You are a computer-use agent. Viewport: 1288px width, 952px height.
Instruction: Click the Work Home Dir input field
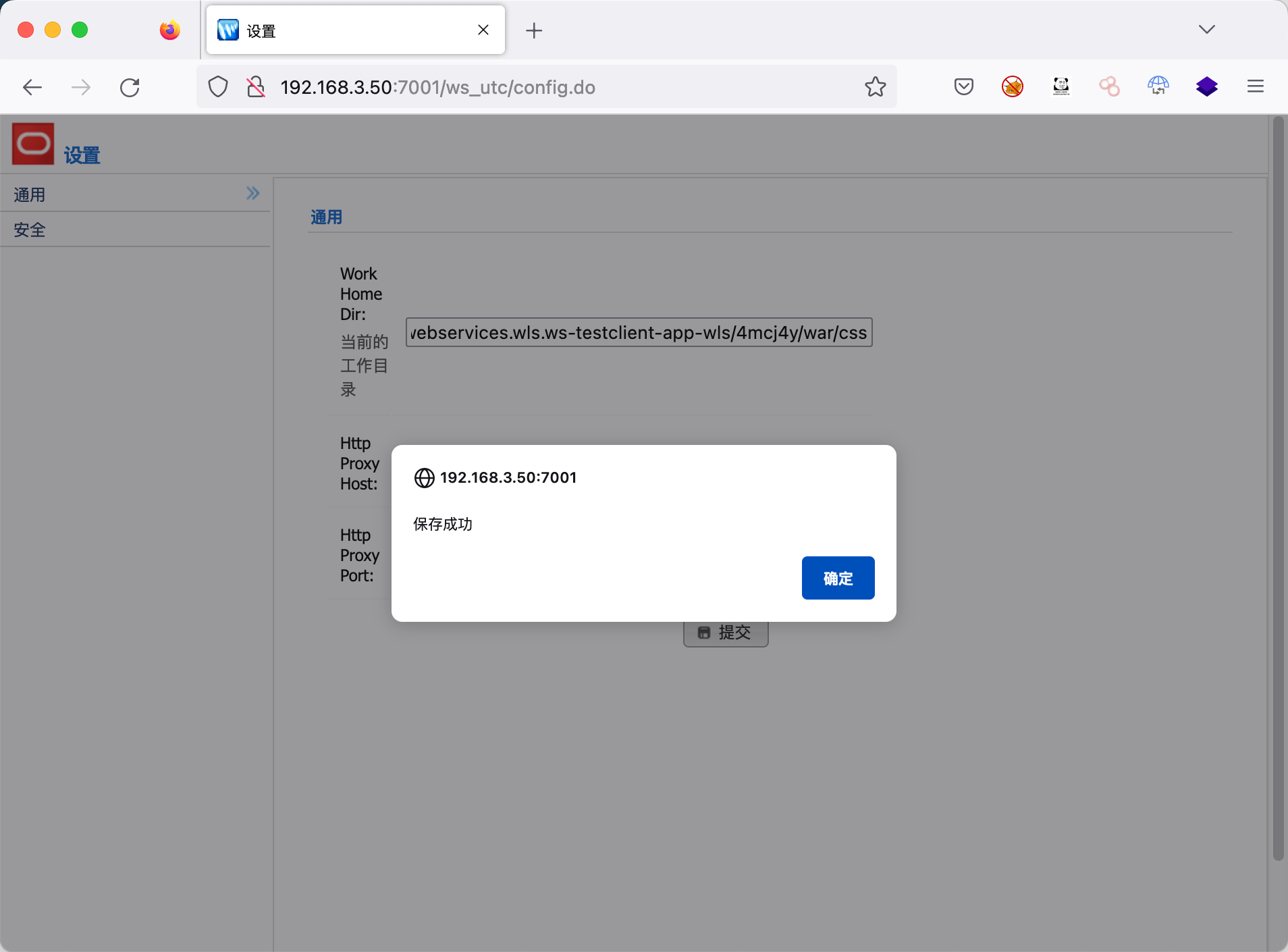(639, 332)
